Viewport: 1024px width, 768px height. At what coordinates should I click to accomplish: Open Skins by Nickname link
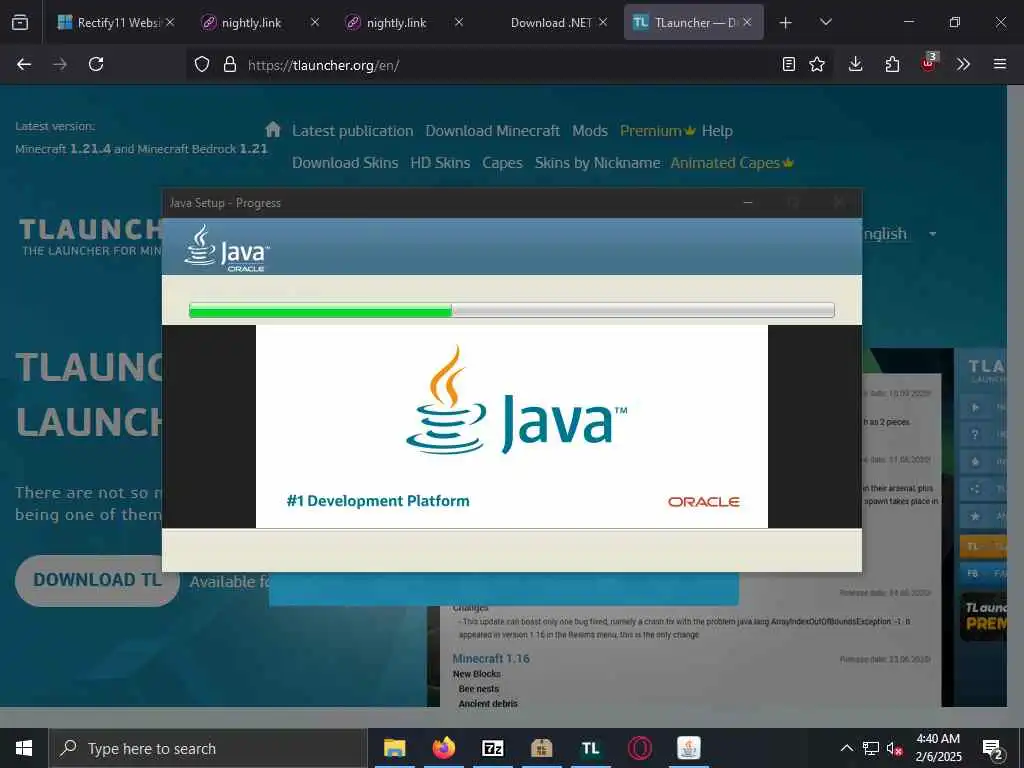598,163
